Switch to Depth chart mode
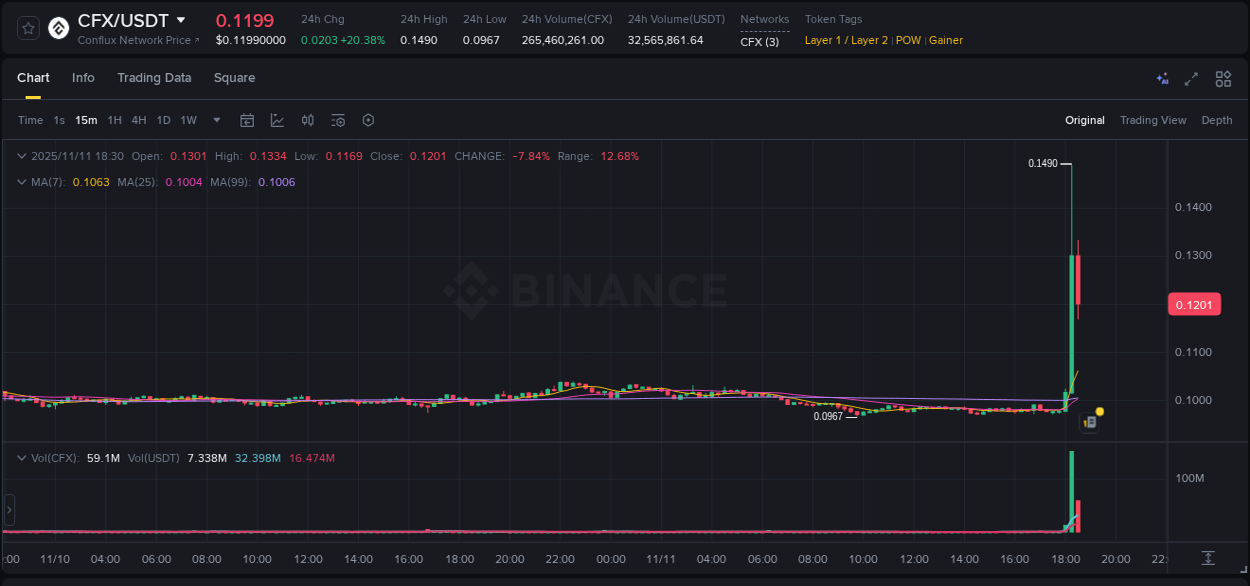 [1216, 120]
